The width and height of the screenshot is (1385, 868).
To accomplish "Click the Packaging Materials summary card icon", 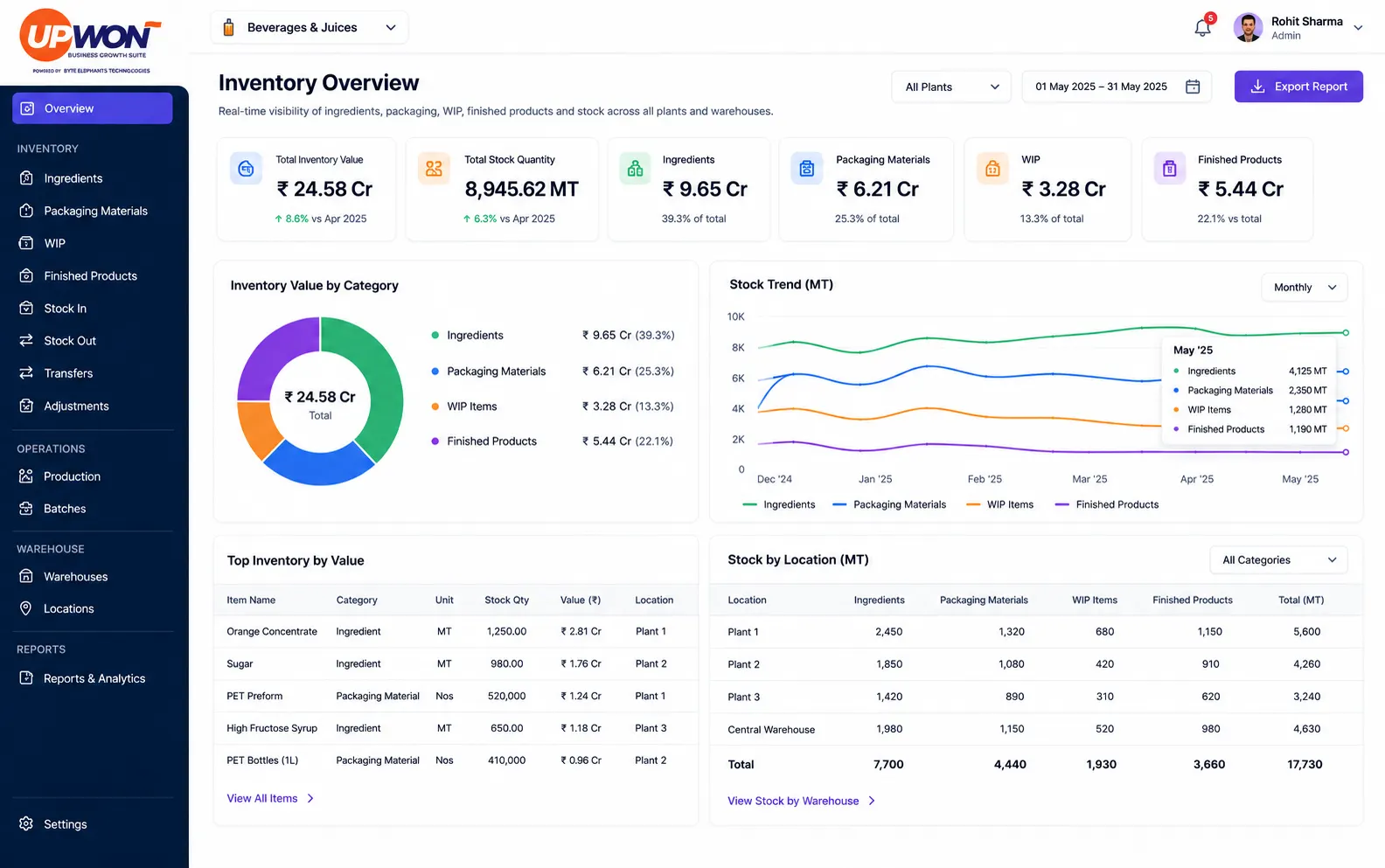I will pos(807,169).
